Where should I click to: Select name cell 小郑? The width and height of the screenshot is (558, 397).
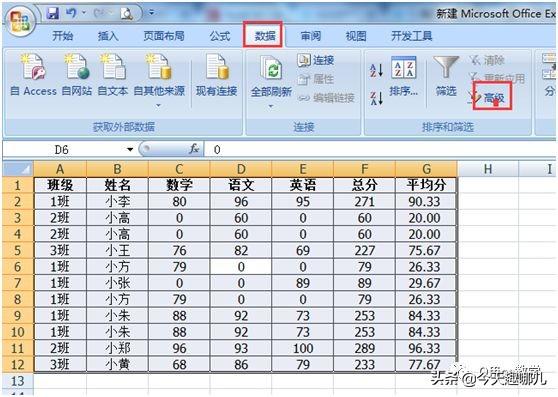coord(117,348)
